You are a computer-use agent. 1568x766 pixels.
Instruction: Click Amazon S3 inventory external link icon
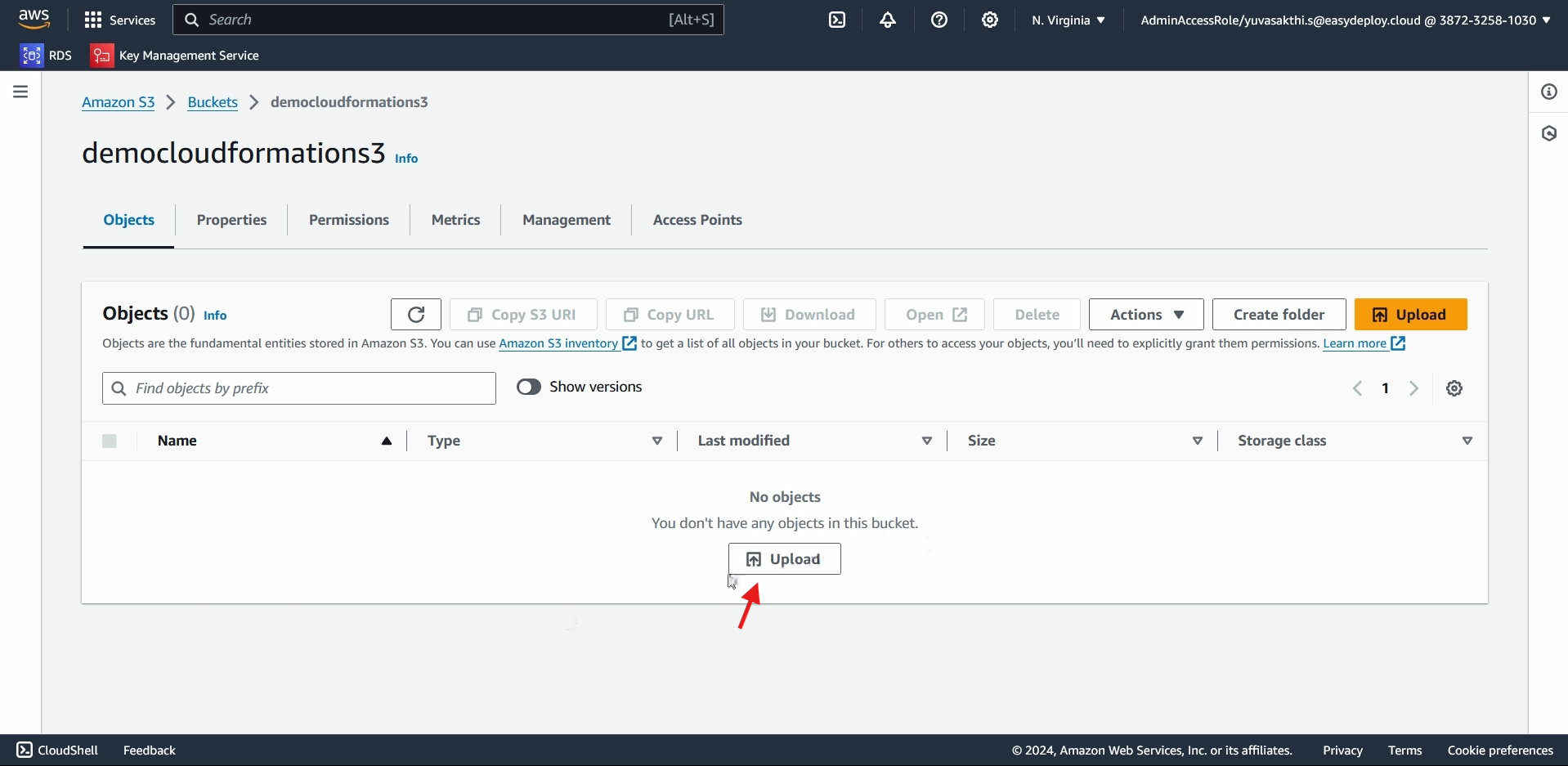pyautogui.click(x=629, y=343)
